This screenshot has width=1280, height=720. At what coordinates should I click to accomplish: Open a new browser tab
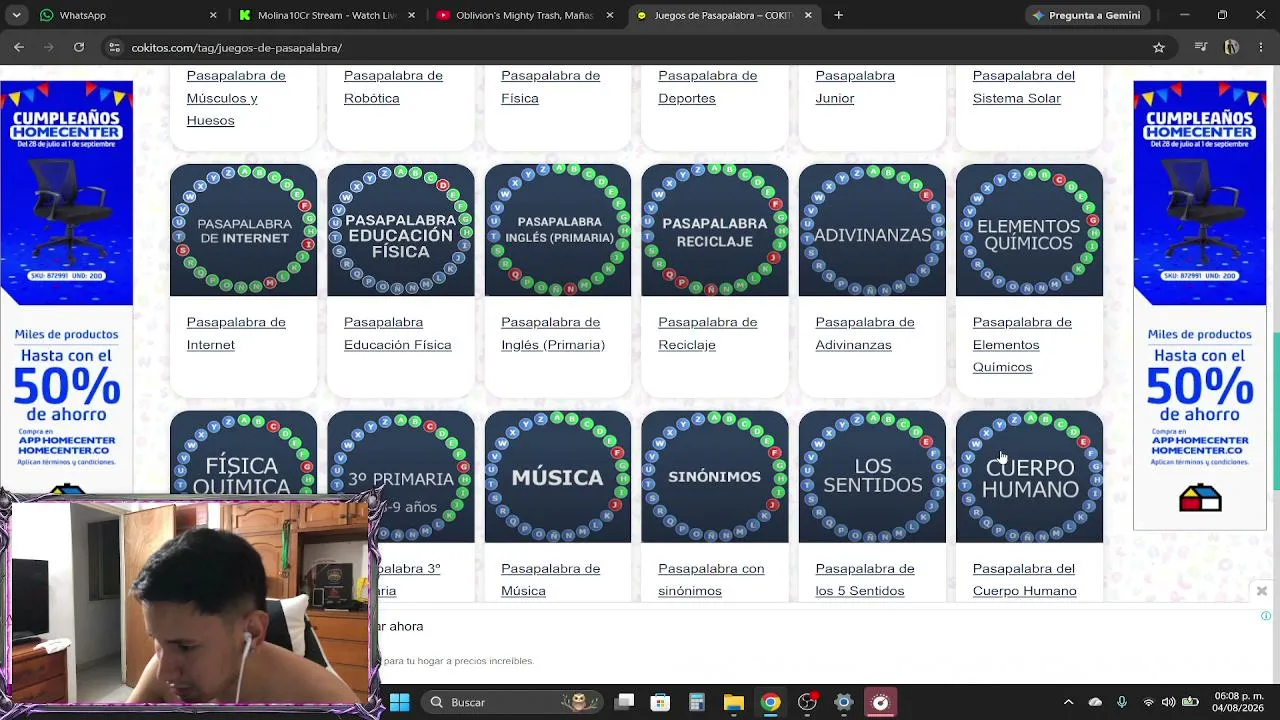(839, 15)
